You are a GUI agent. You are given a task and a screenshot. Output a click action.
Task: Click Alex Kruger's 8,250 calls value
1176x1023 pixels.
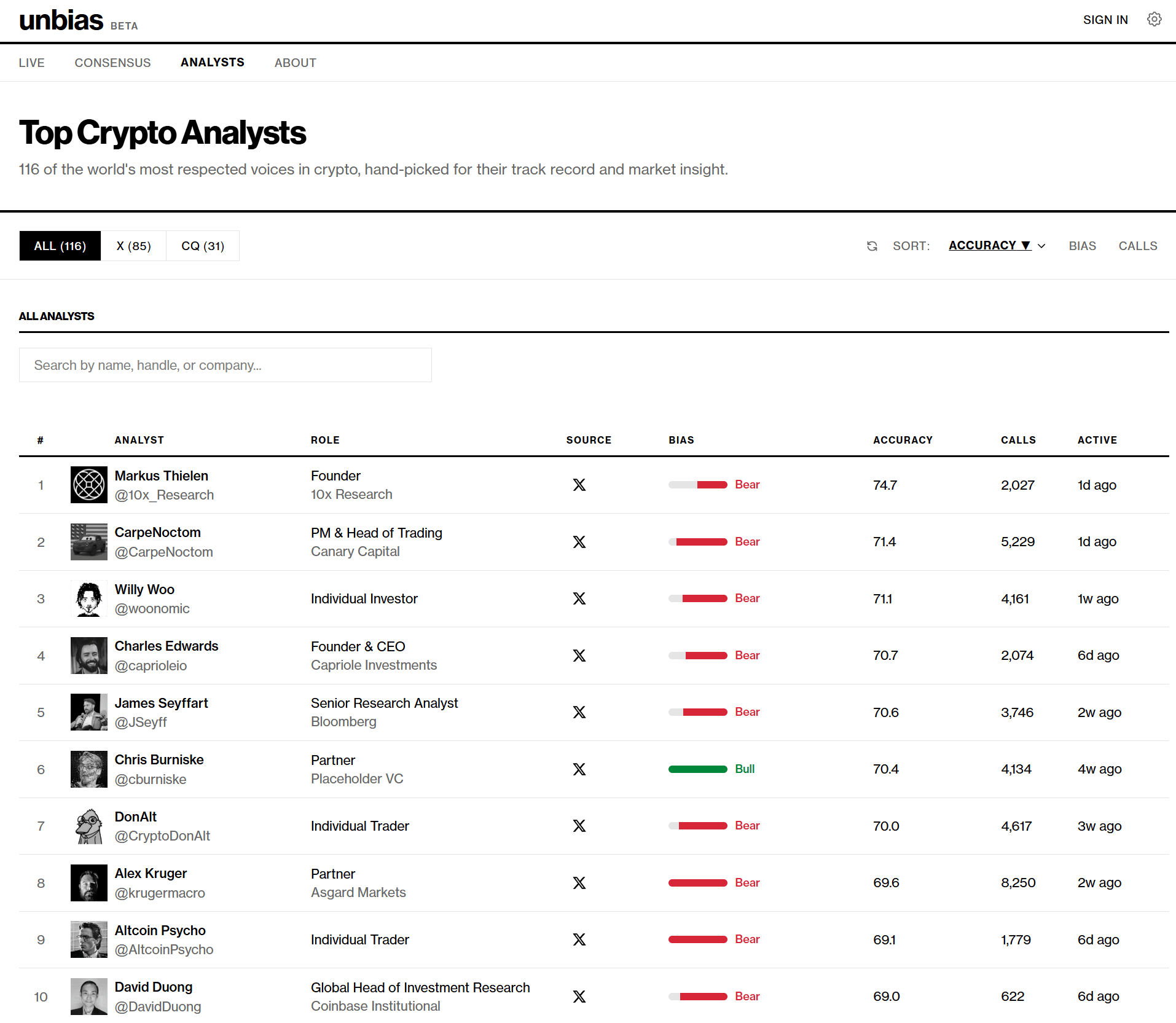coord(1018,883)
